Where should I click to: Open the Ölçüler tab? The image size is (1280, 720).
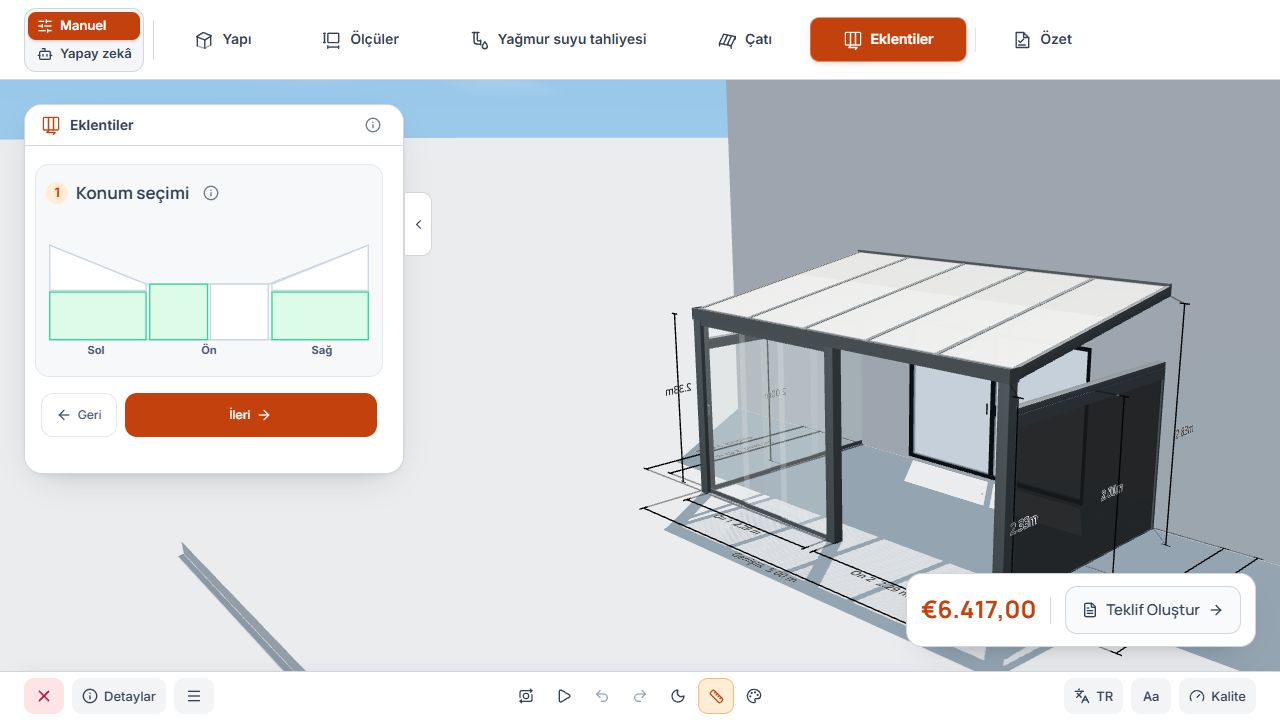[360, 40]
